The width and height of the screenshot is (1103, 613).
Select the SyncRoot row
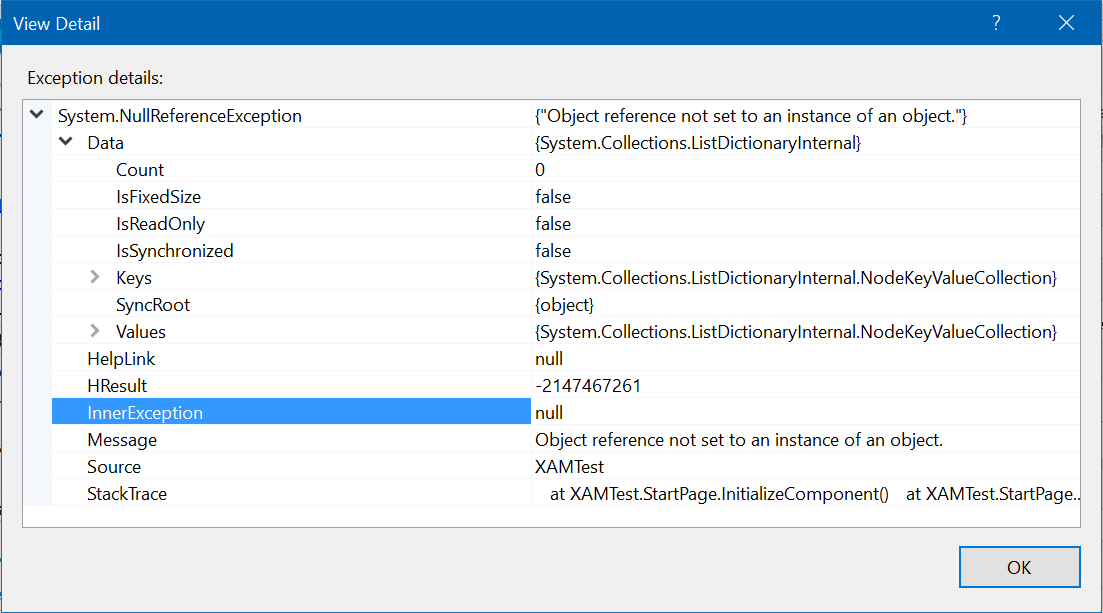[152, 304]
